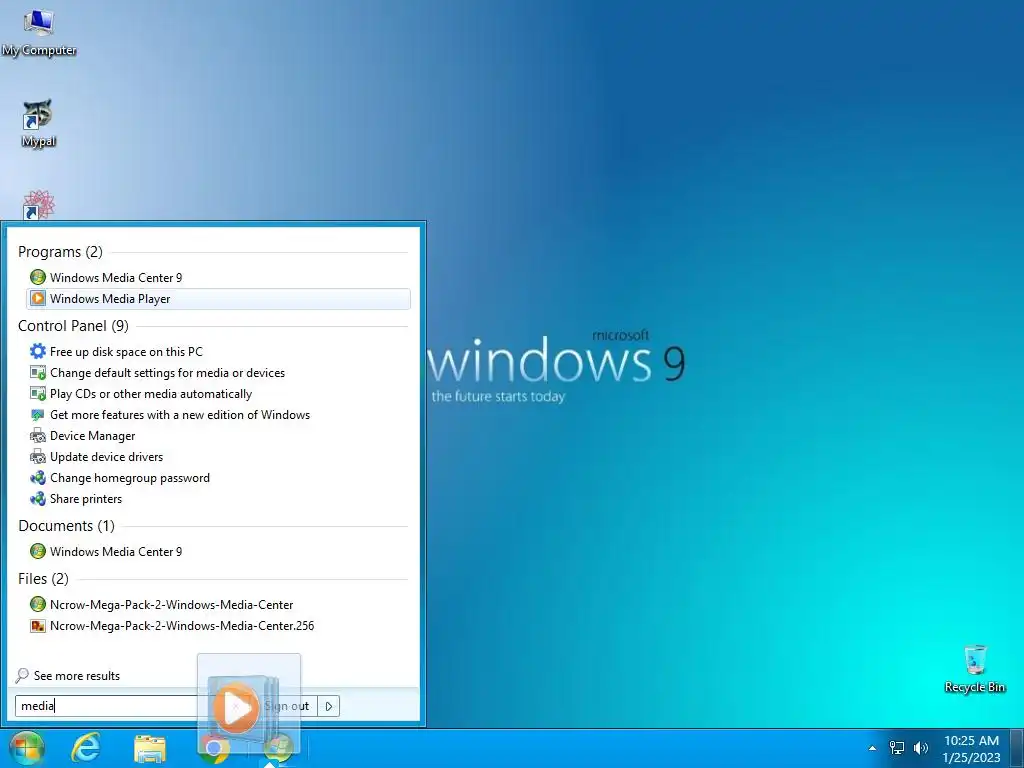The image size is (1024, 768).
Task: Click the Device Manager icon
Action: tap(38, 436)
